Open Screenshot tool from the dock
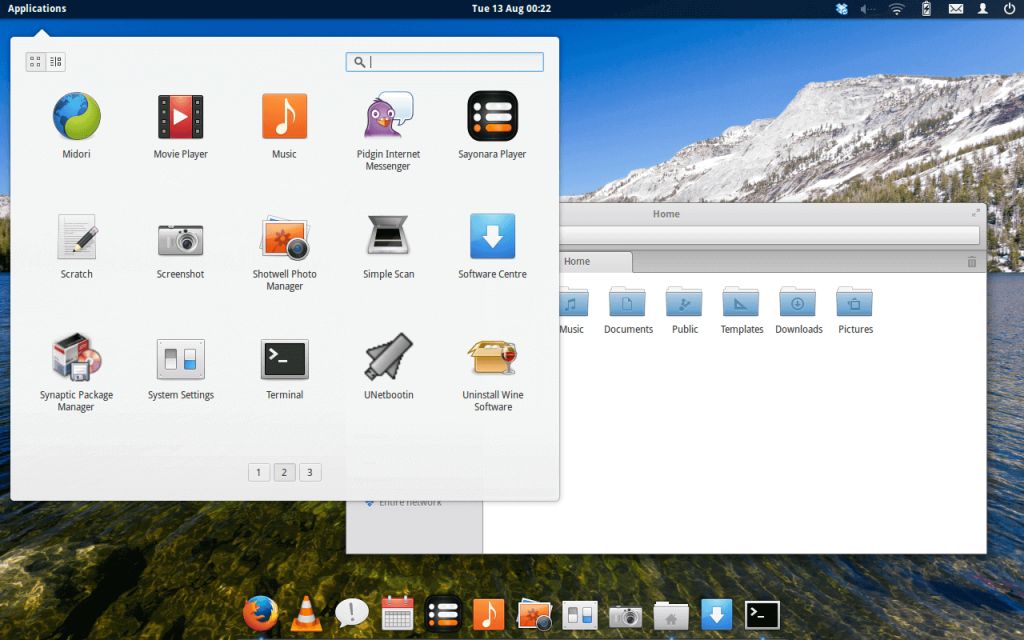This screenshot has height=640, width=1024. pyautogui.click(x=625, y=616)
